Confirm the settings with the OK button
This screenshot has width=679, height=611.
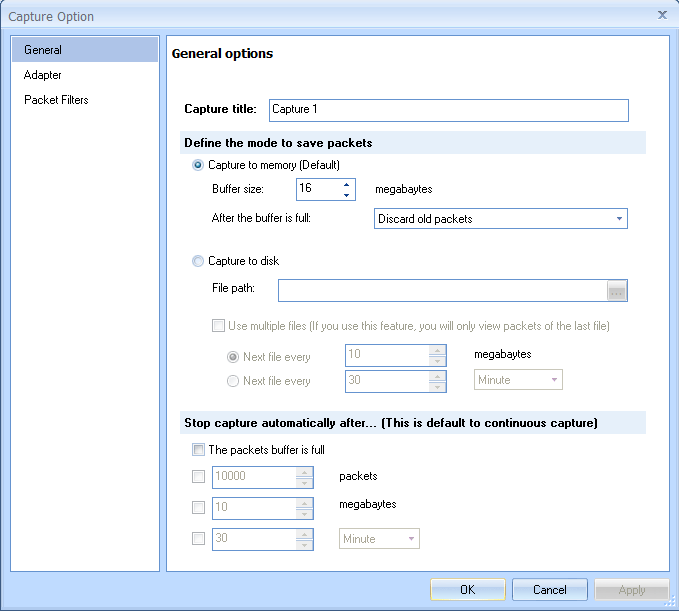468,590
